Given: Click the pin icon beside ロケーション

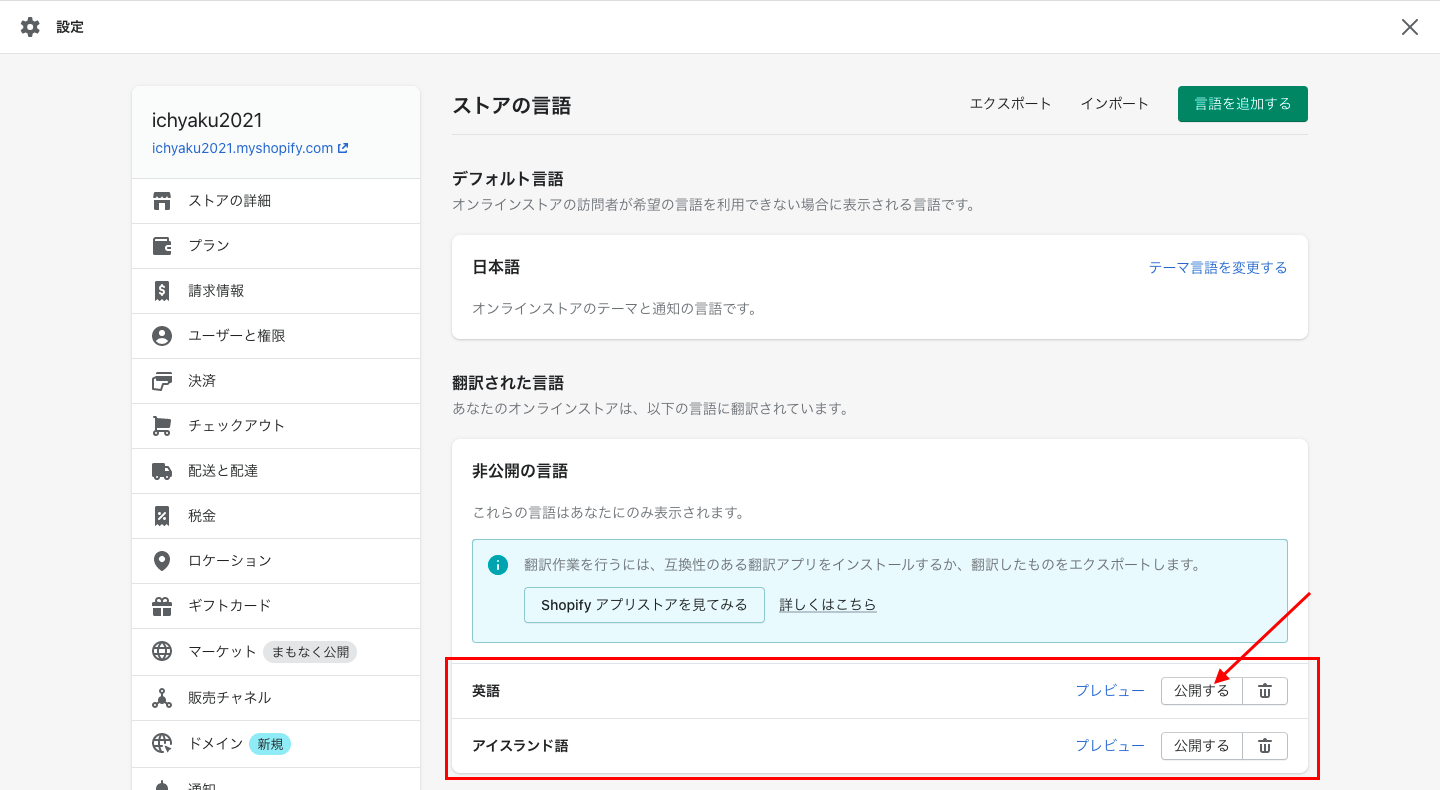Looking at the screenshot, I should 162,561.
